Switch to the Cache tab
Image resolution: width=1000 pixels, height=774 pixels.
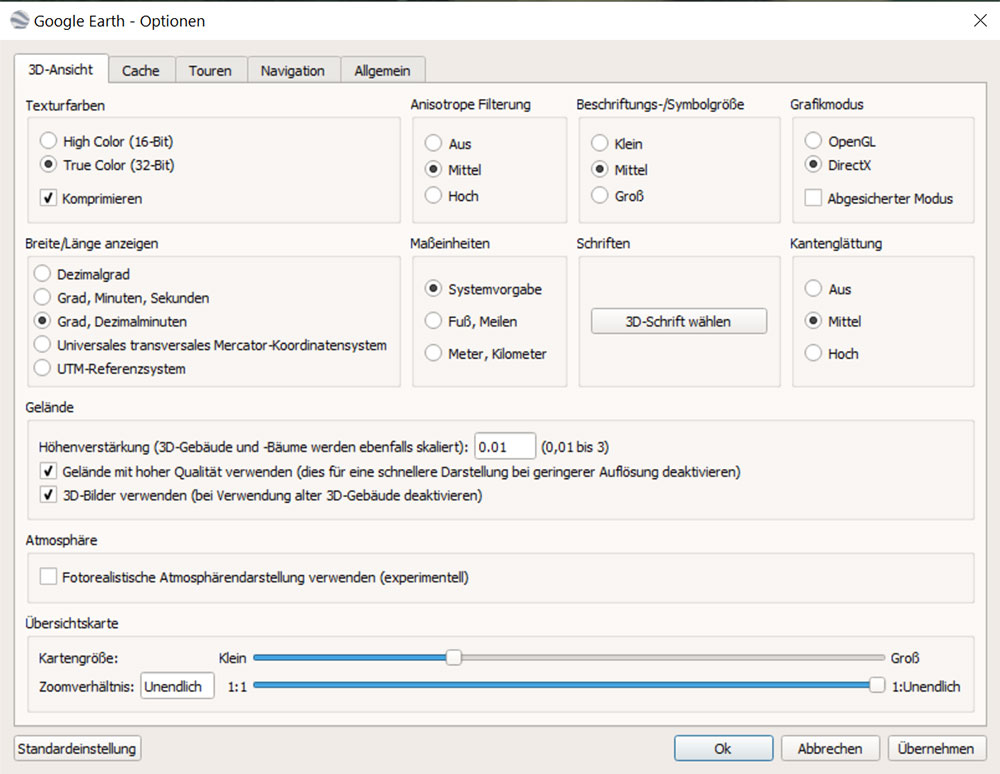141,70
